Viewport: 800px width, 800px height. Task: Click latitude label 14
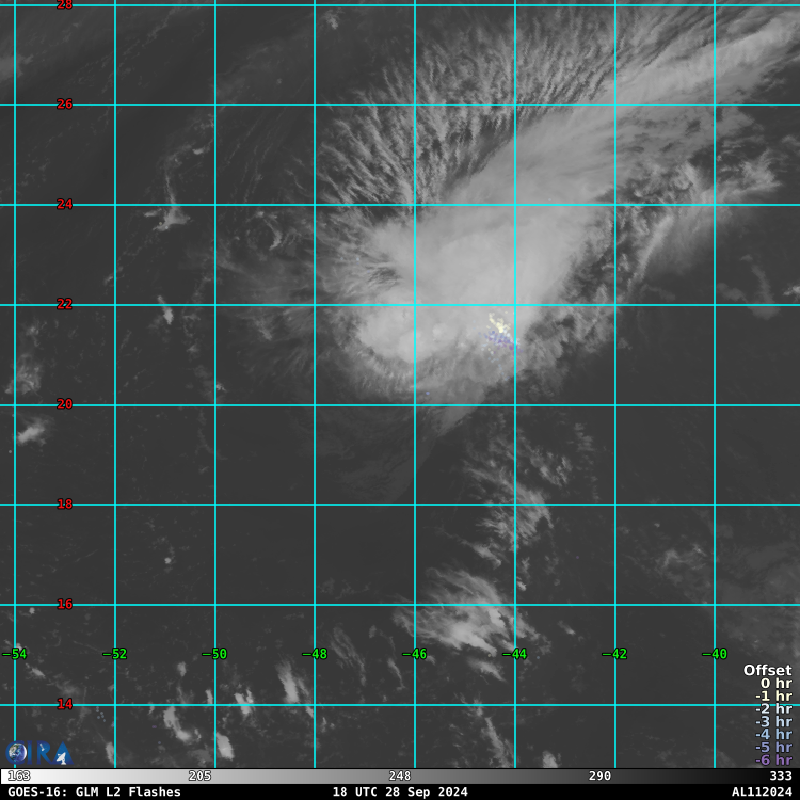tap(65, 704)
